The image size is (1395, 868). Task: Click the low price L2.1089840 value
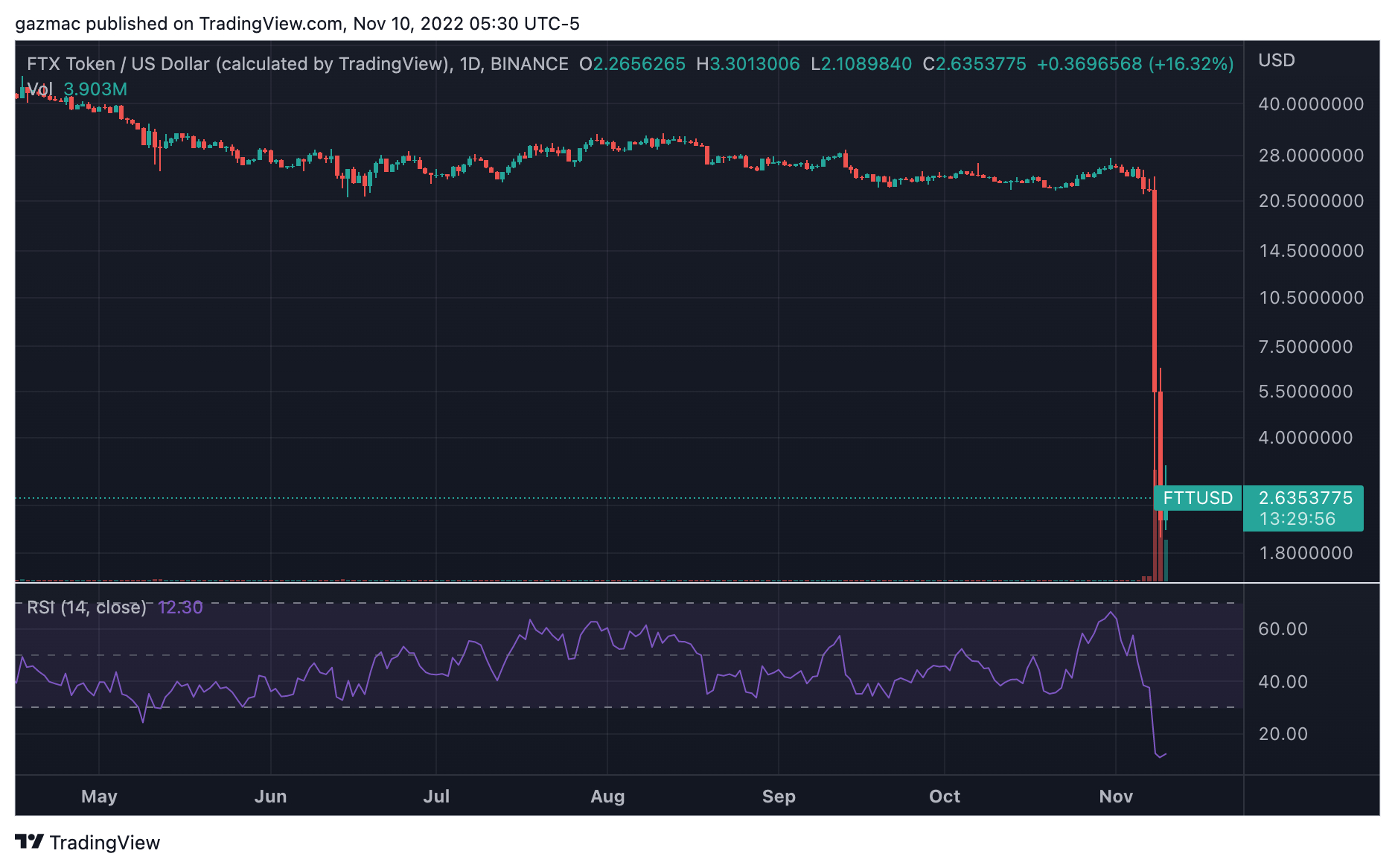tap(861, 64)
